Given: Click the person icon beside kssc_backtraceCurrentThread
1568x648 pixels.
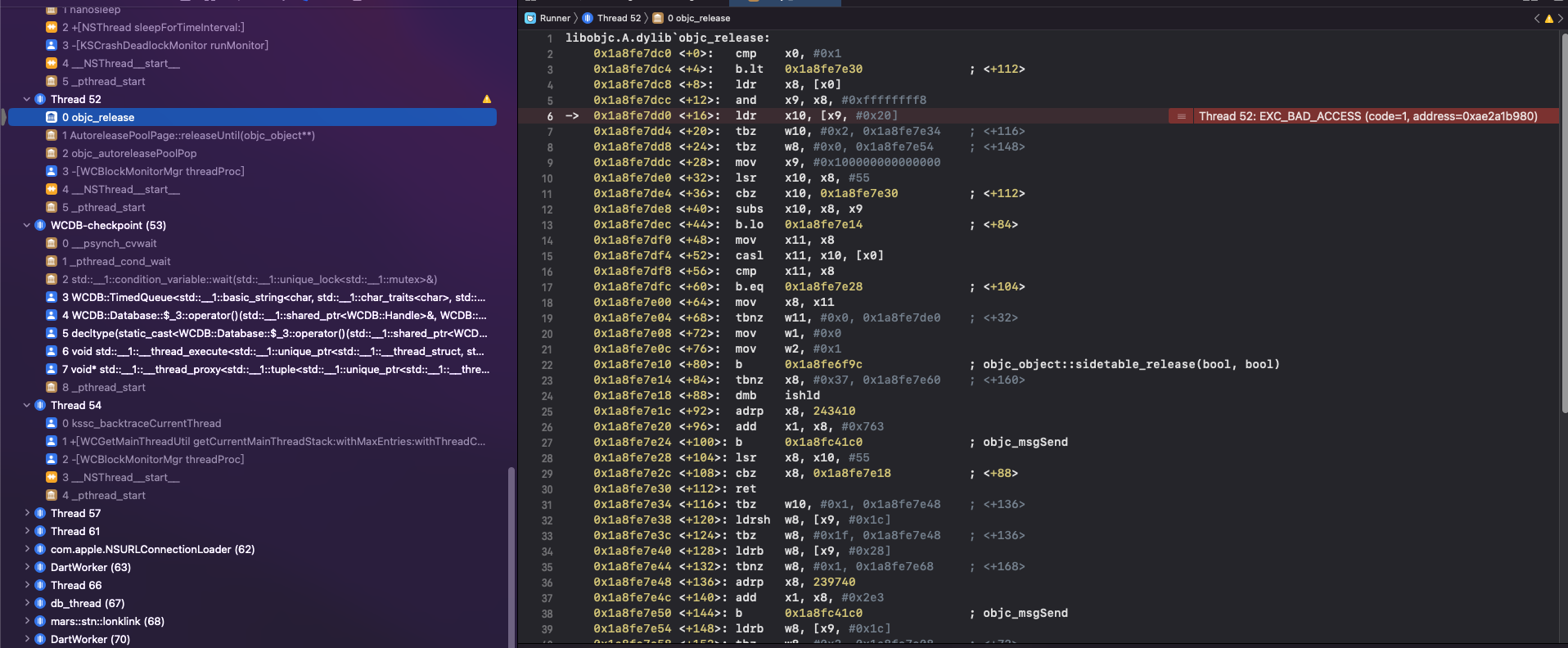Looking at the screenshot, I should click(x=52, y=423).
